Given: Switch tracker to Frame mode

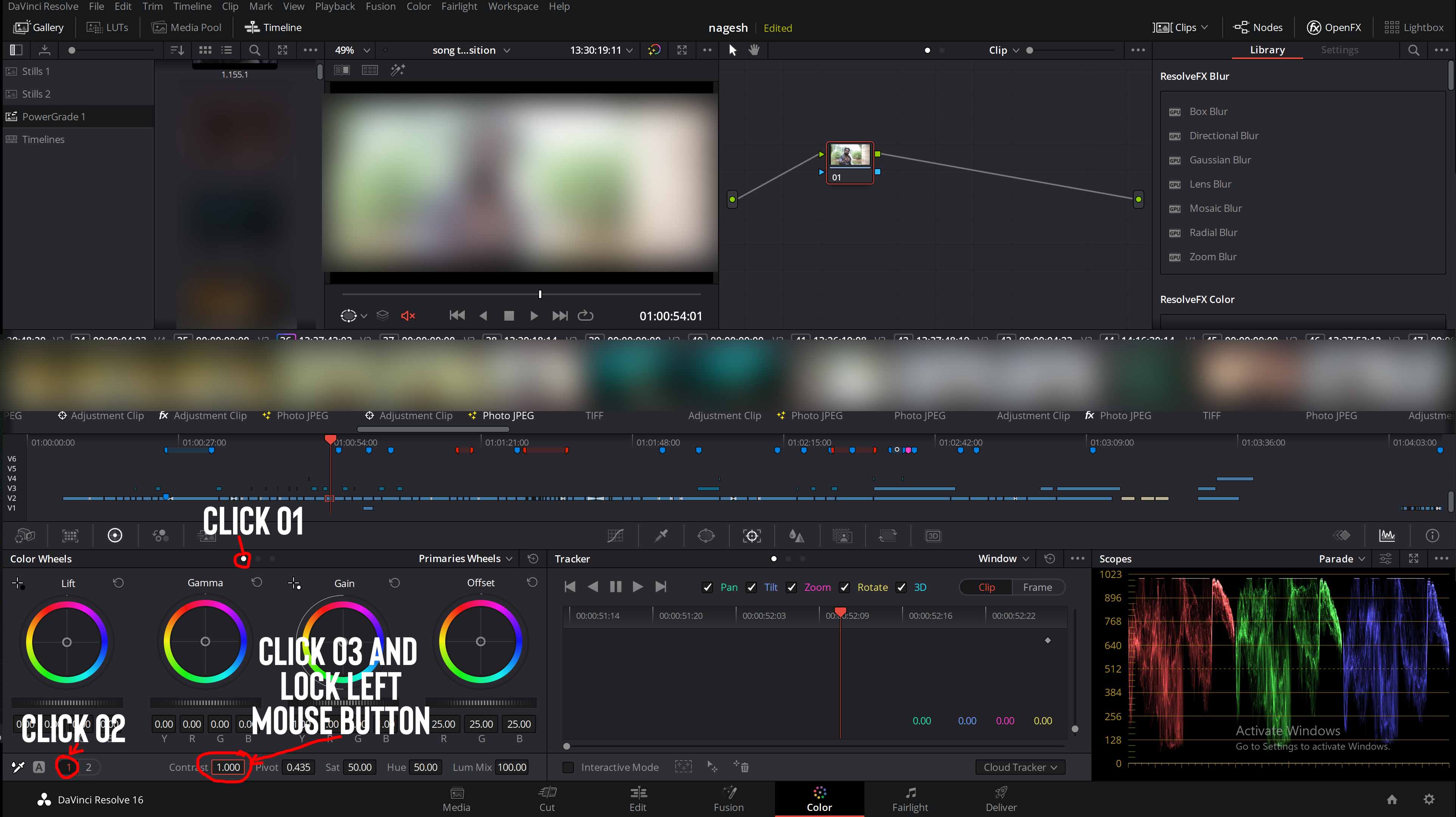Looking at the screenshot, I should pos(1037,587).
